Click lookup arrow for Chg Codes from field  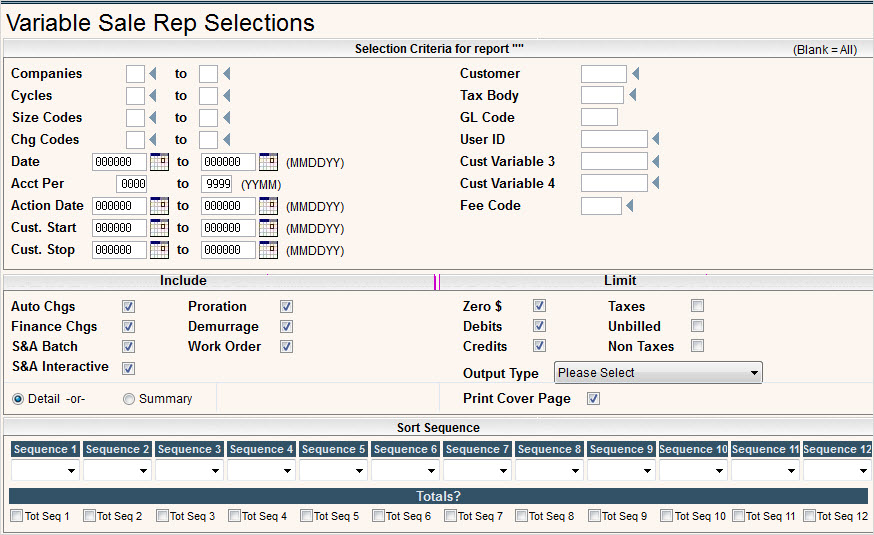point(153,139)
